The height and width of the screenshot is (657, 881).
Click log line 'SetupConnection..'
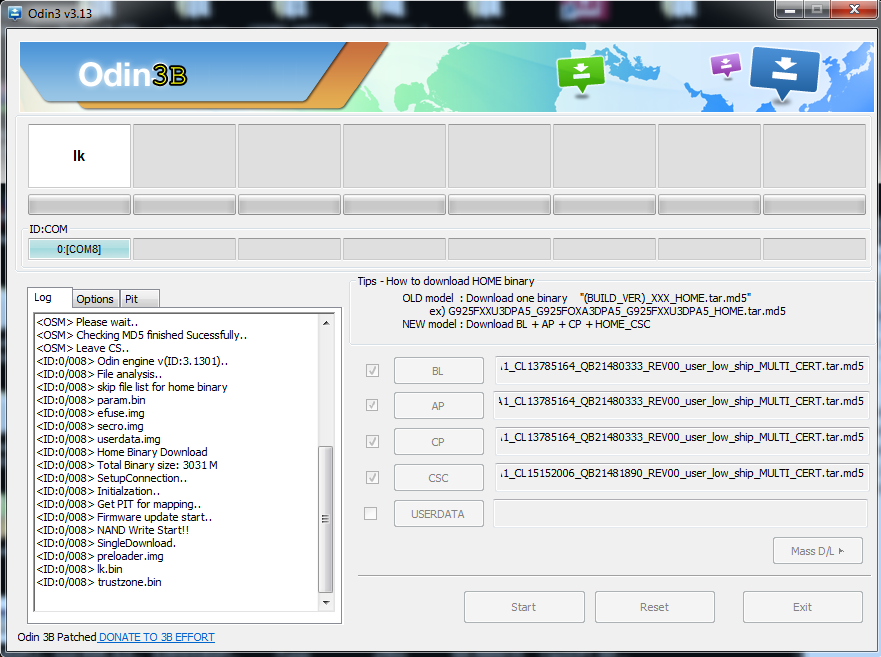112,478
